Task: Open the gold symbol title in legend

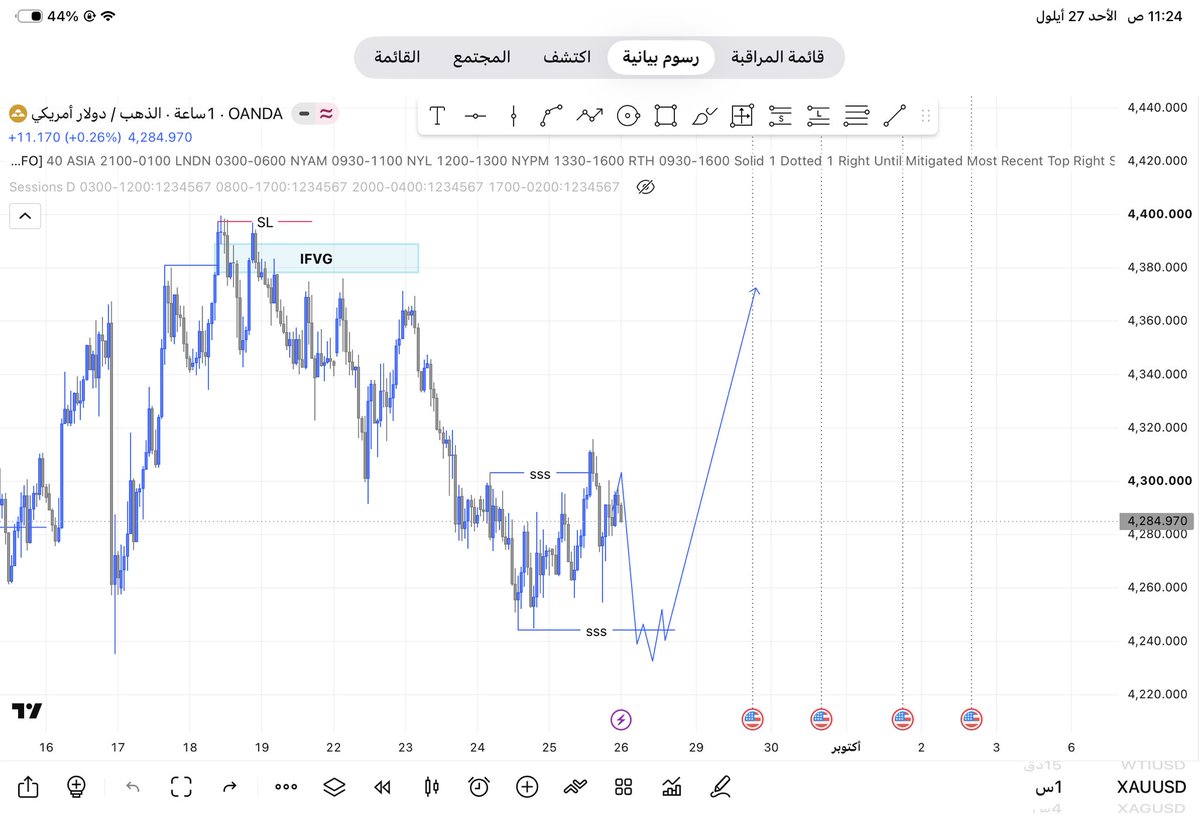Action: pyautogui.click(x=146, y=114)
